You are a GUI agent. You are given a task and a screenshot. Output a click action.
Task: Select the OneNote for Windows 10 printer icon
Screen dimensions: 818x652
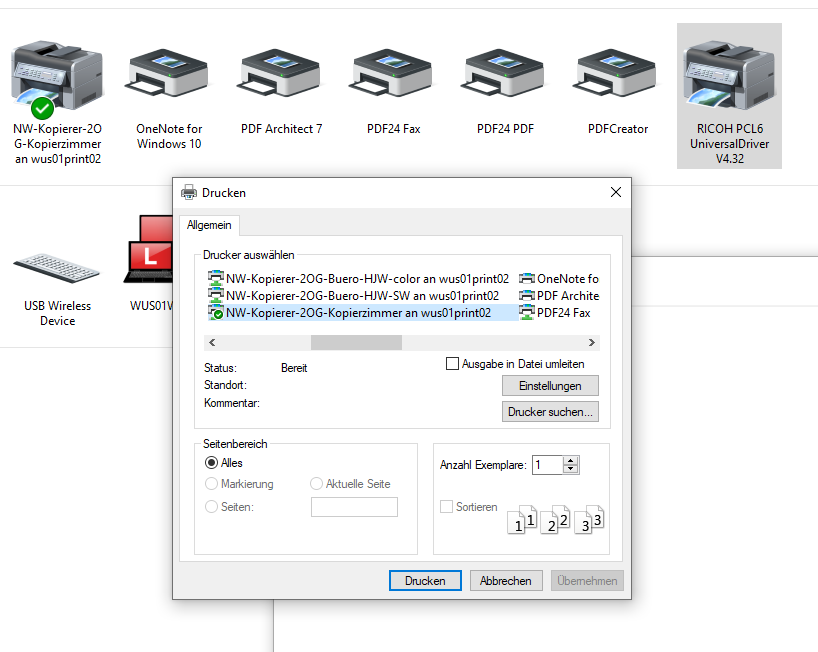(167, 73)
